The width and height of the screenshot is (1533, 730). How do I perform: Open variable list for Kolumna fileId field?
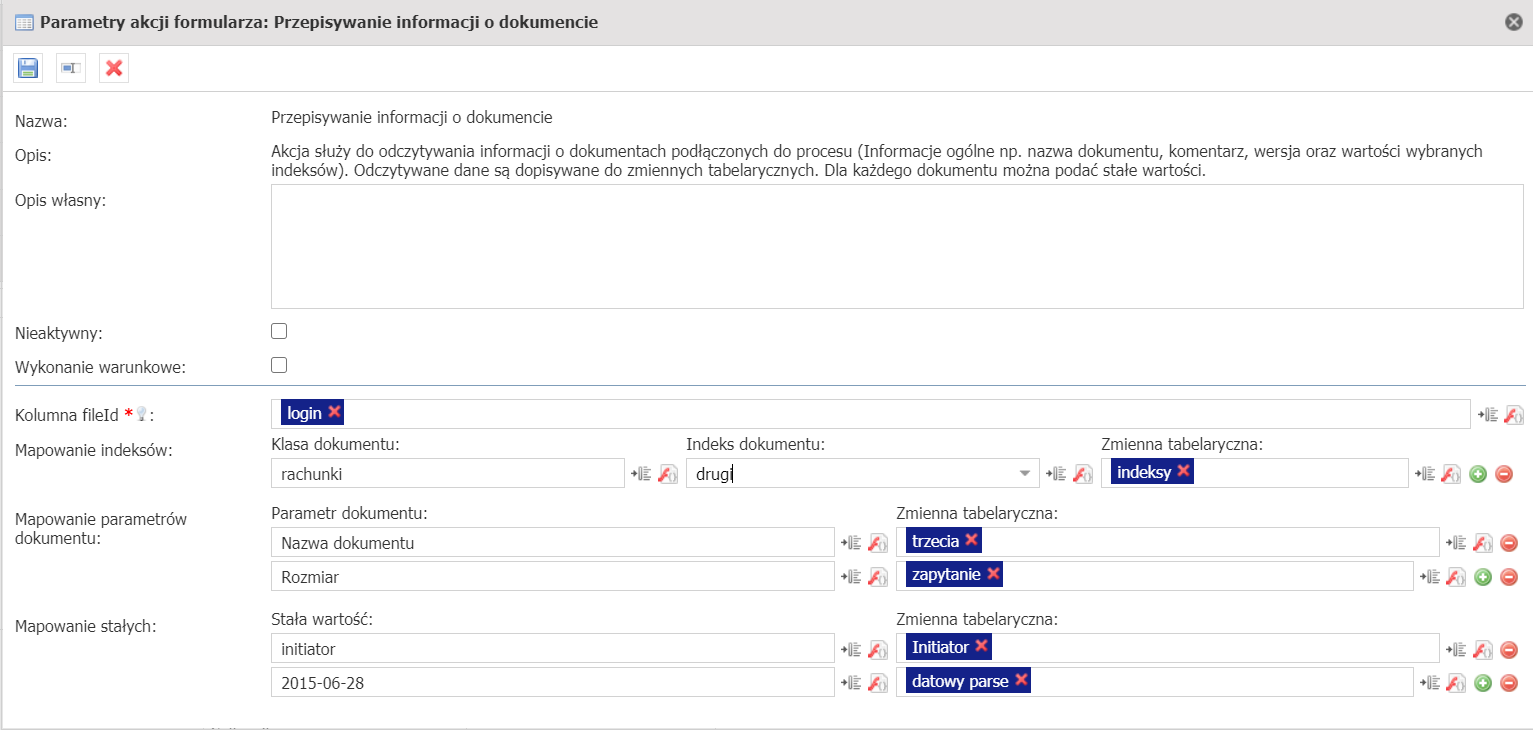tap(1489, 414)
